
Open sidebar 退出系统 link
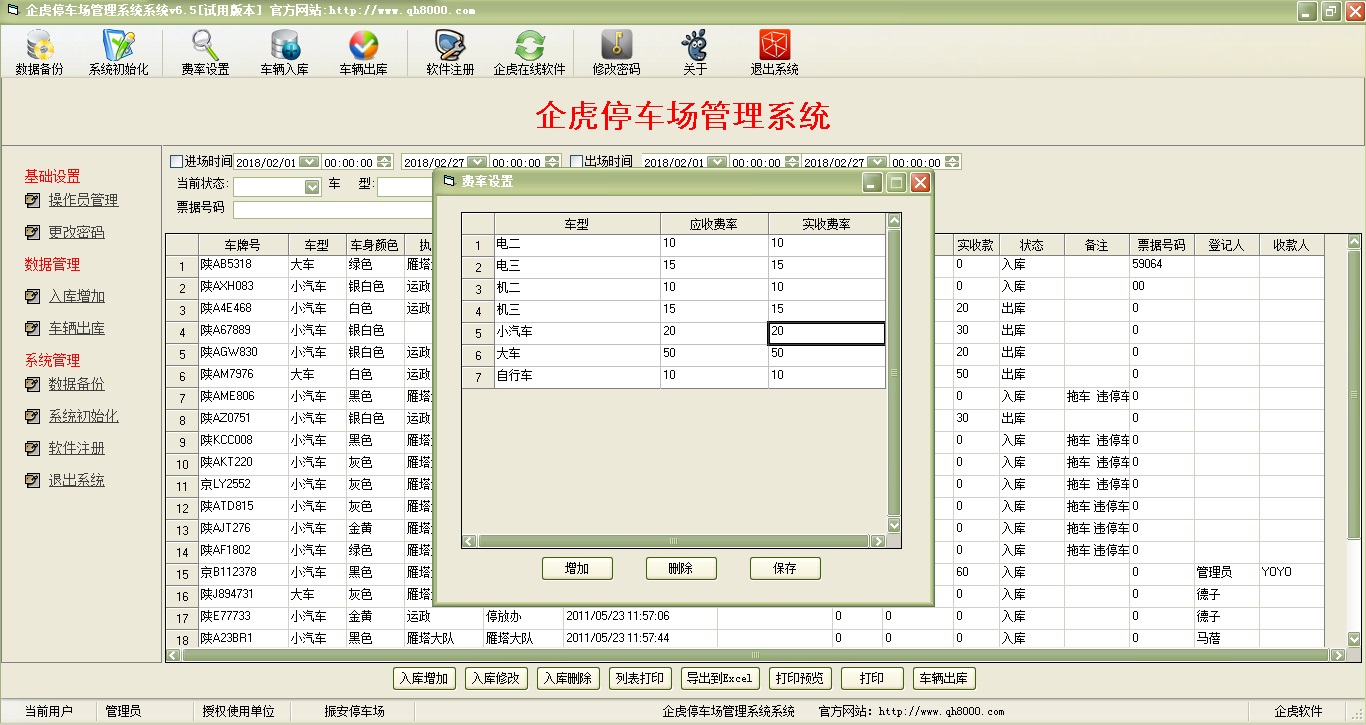[76, 480]
